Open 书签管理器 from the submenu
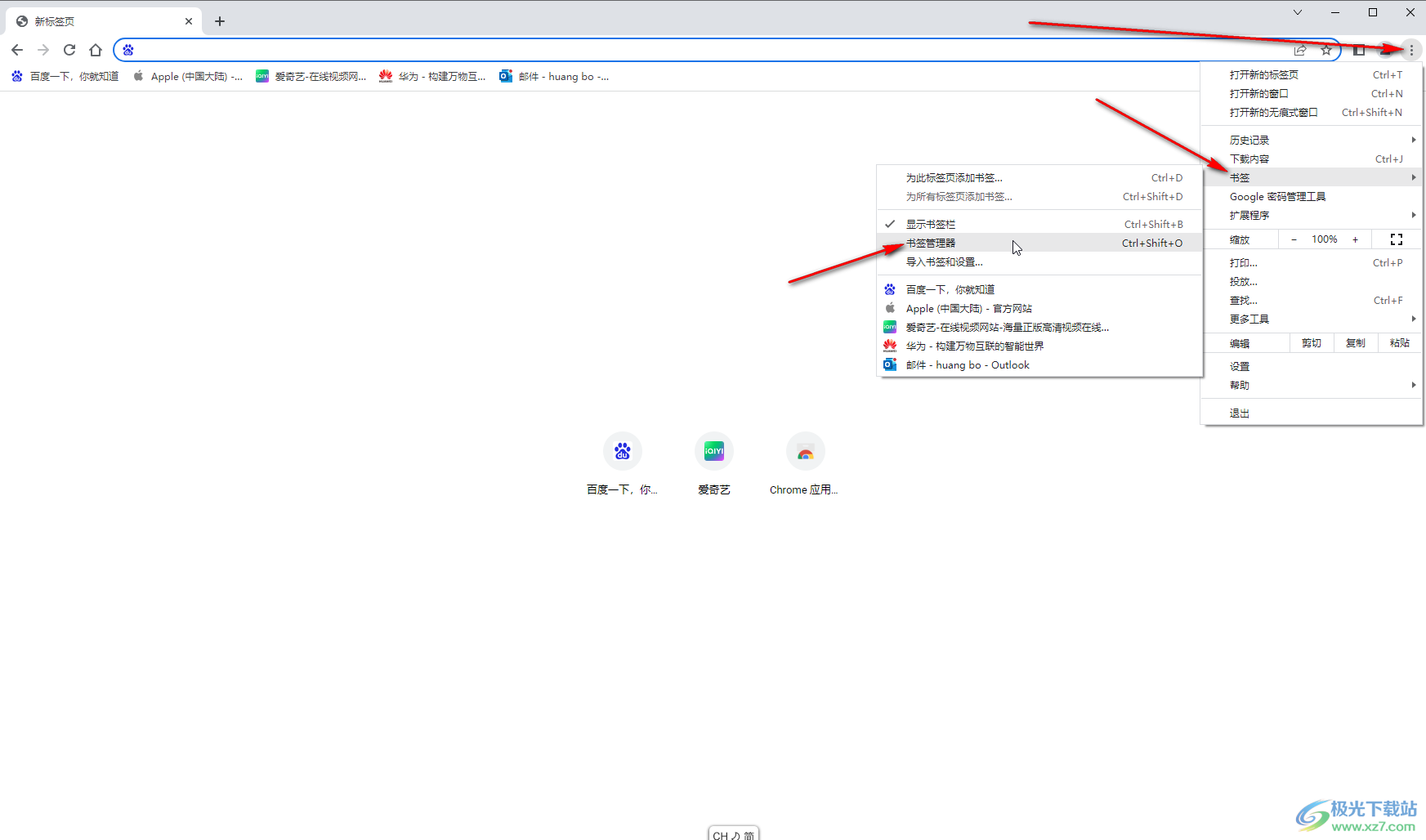The image size is (1426, 840). [1039, 243]
